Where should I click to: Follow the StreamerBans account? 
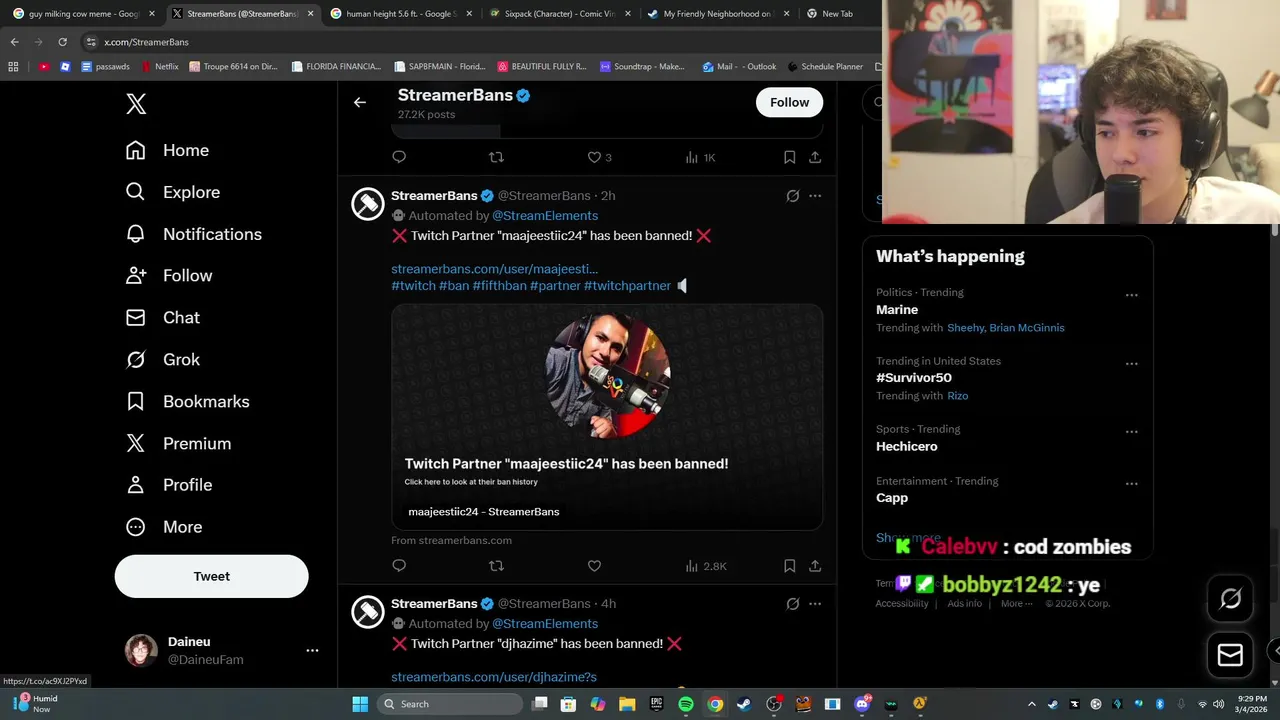pos(789,102)
